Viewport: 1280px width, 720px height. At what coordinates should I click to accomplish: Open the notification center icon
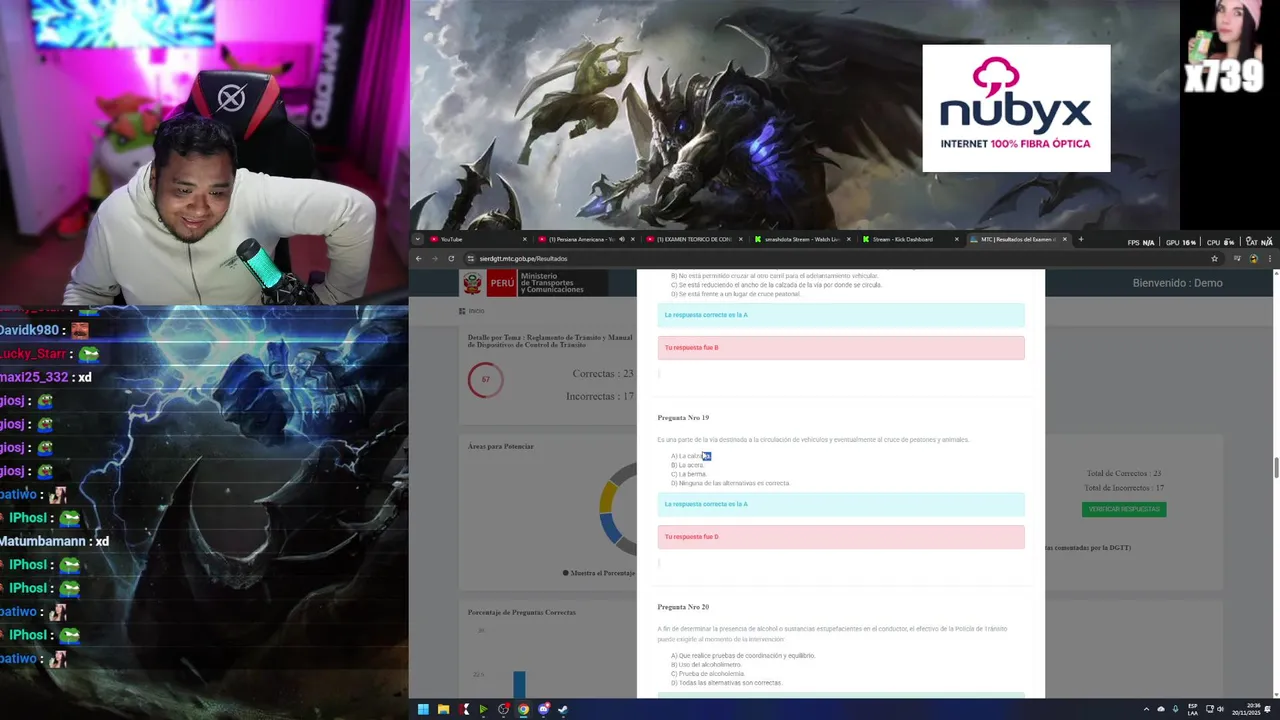click(x=1268, y=710)
